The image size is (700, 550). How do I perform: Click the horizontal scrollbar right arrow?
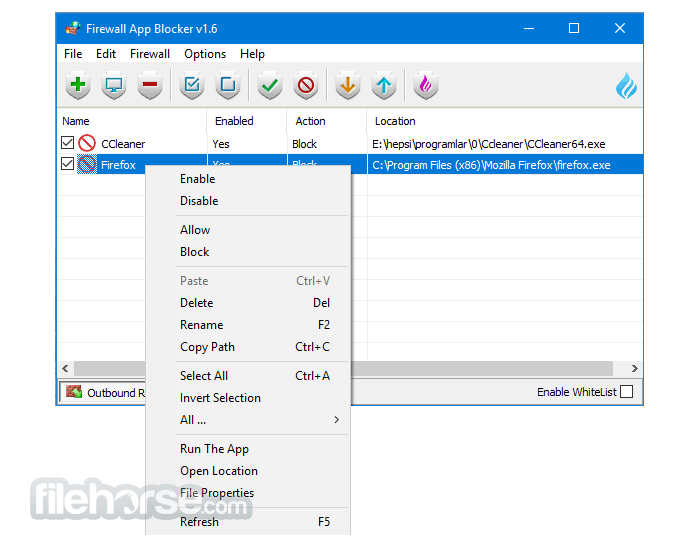pos(634,368)
